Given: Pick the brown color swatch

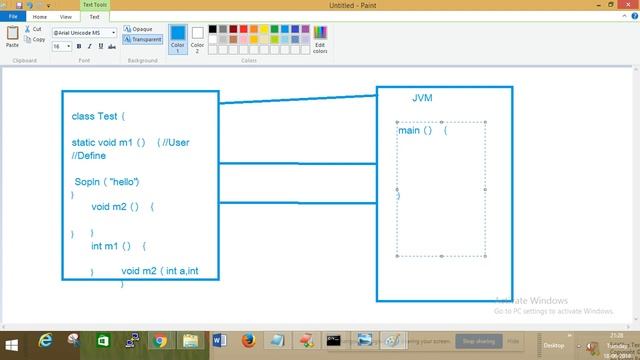Looking at the screenshot, I should click(x=233, y=40).
